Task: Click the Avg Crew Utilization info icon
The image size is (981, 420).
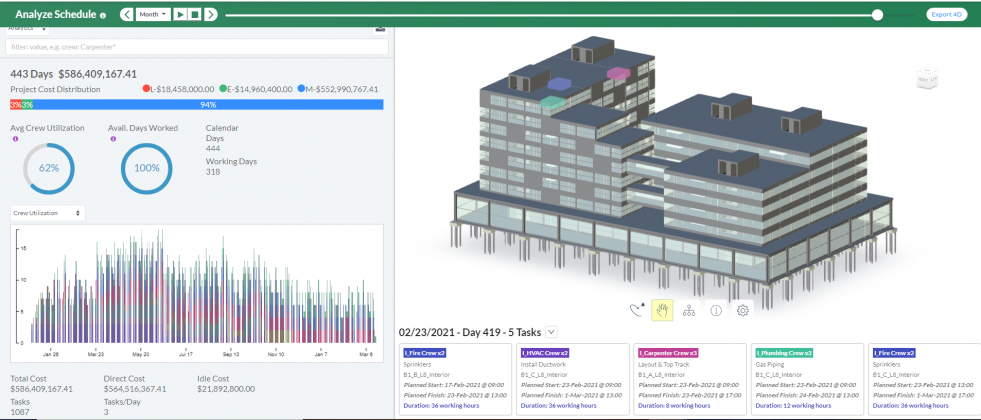Action: coord(15,140)
